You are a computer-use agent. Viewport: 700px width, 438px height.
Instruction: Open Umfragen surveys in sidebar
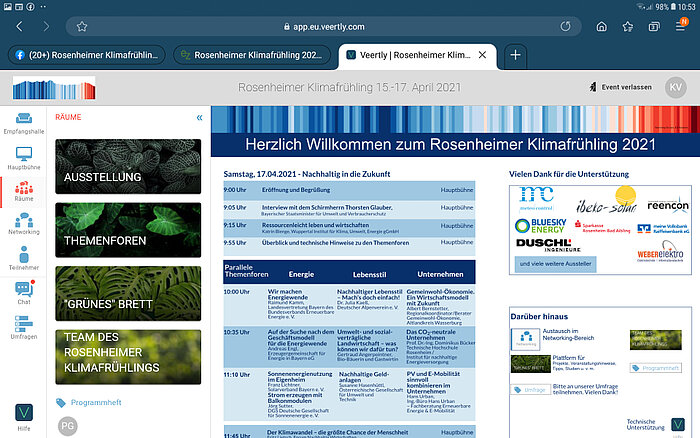(22, 326)
